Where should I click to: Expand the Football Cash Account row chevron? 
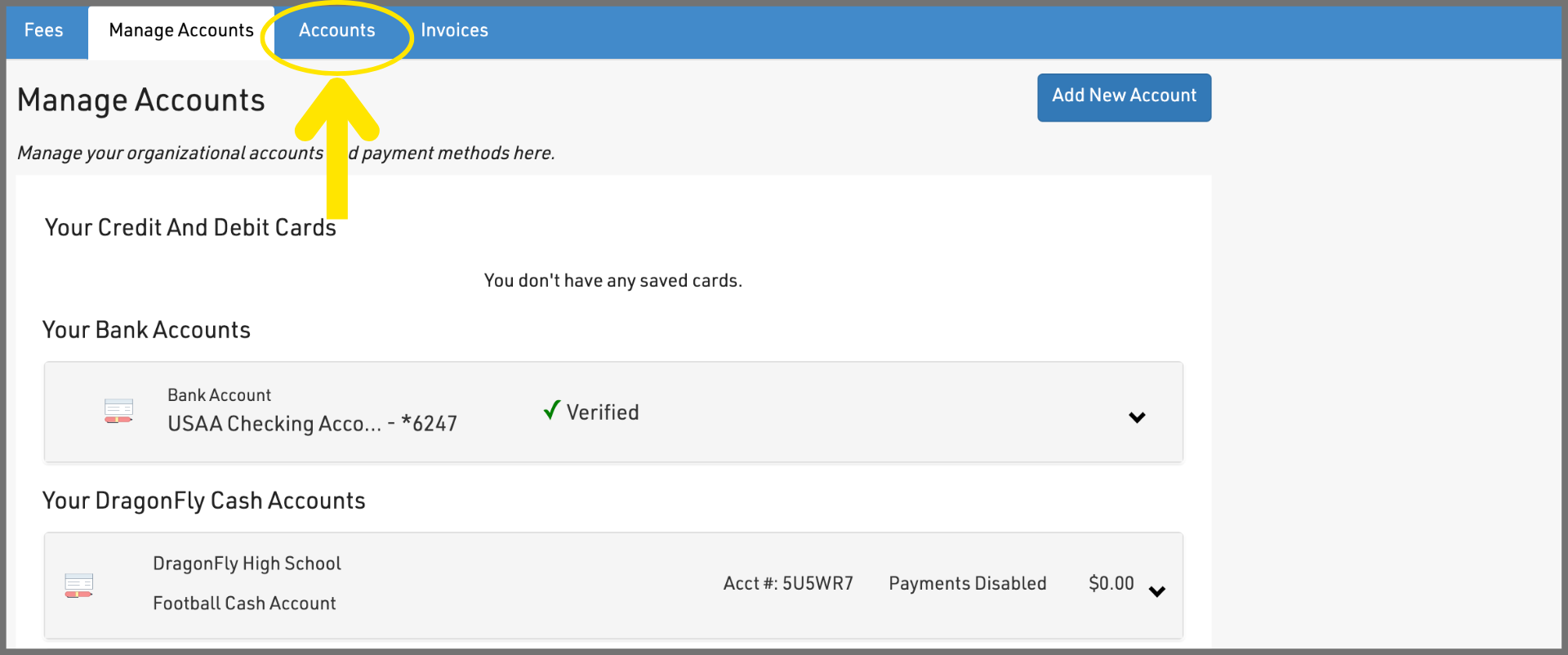(1156, 591)
